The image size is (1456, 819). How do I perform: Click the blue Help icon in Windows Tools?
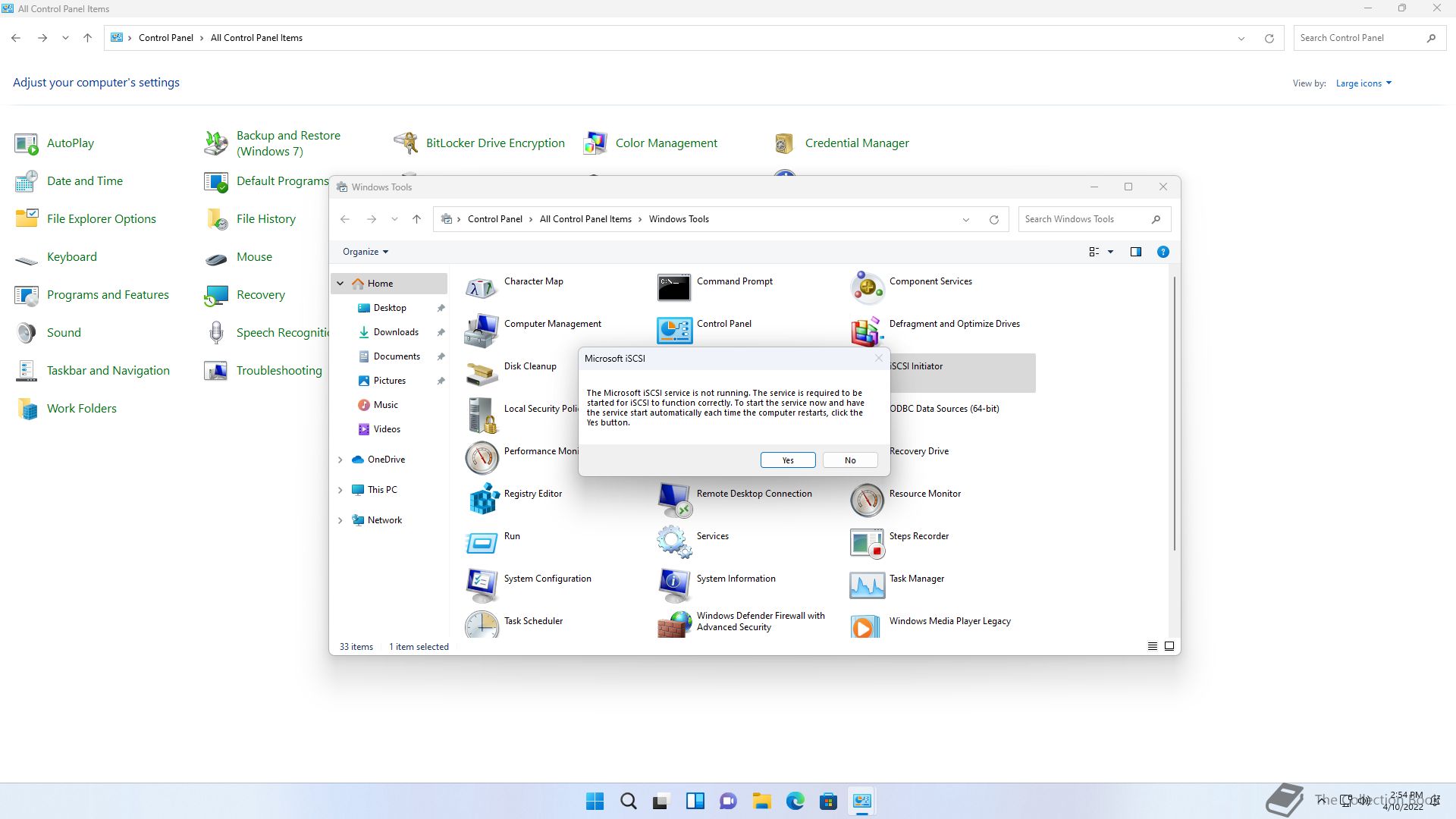(x=1163, y=252)
